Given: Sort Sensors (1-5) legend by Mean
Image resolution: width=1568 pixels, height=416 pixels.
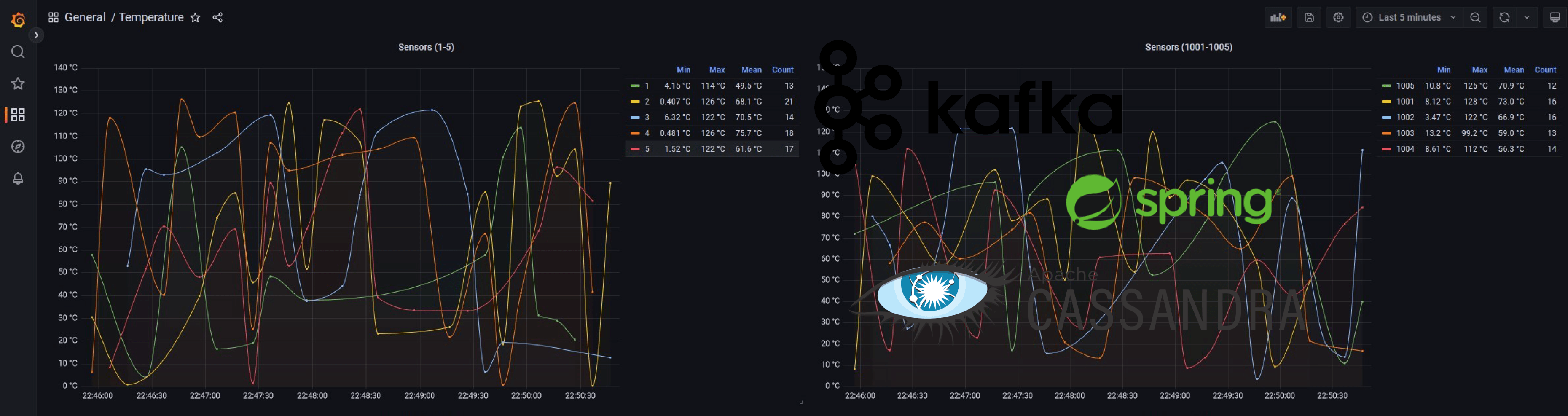Looking at the screenshot, I should 751,70.
